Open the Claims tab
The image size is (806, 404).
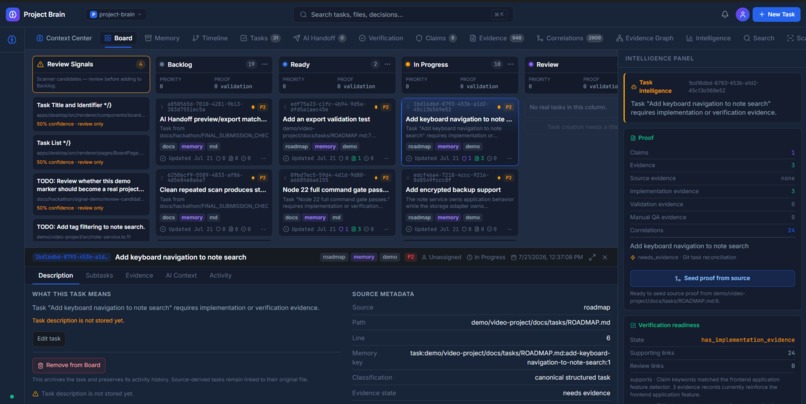(436, 38)
